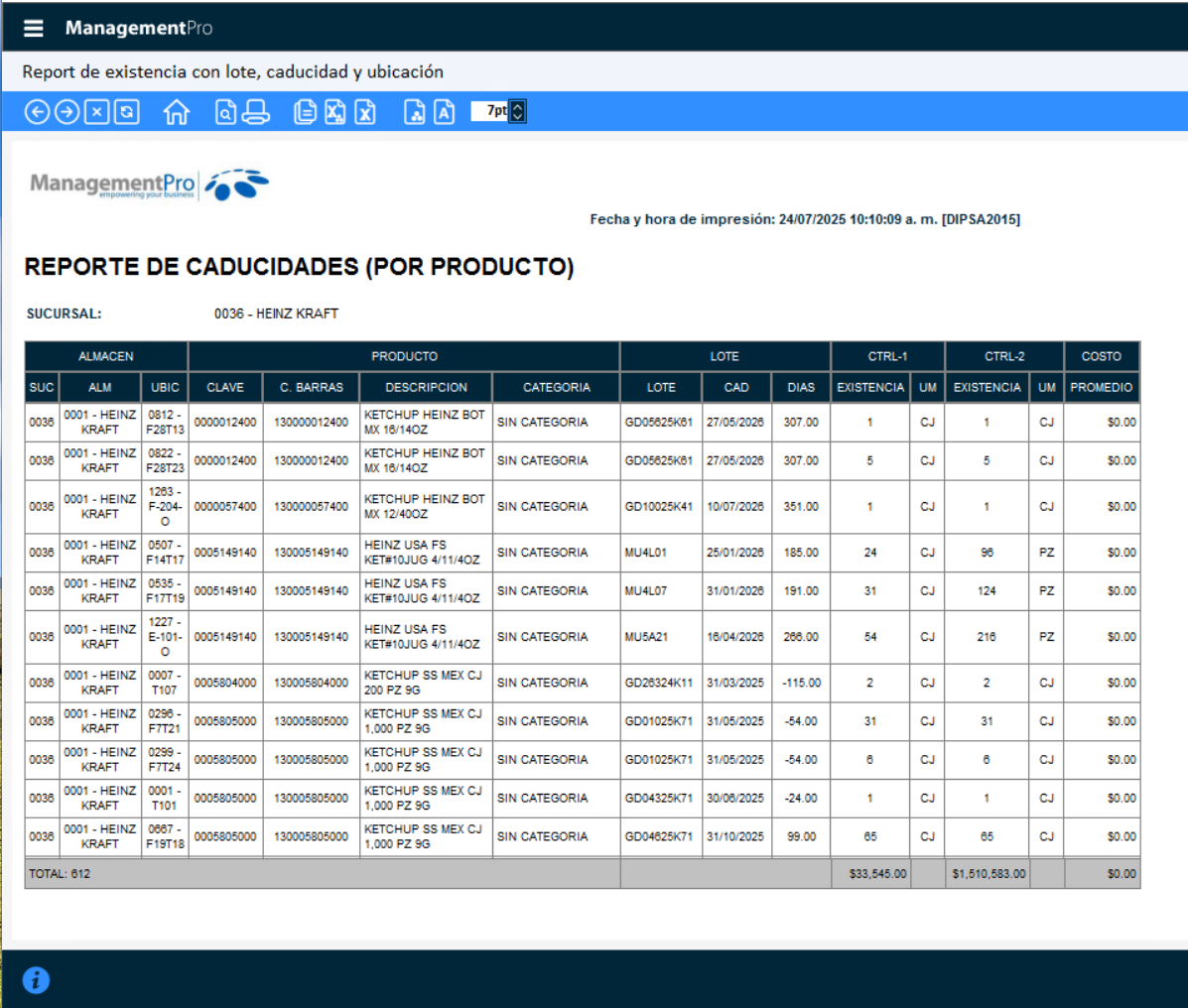Click expiry date 31/10/2025
Screen dimensions: 1188x1008
pyautogui.click(x=735, y=836)
